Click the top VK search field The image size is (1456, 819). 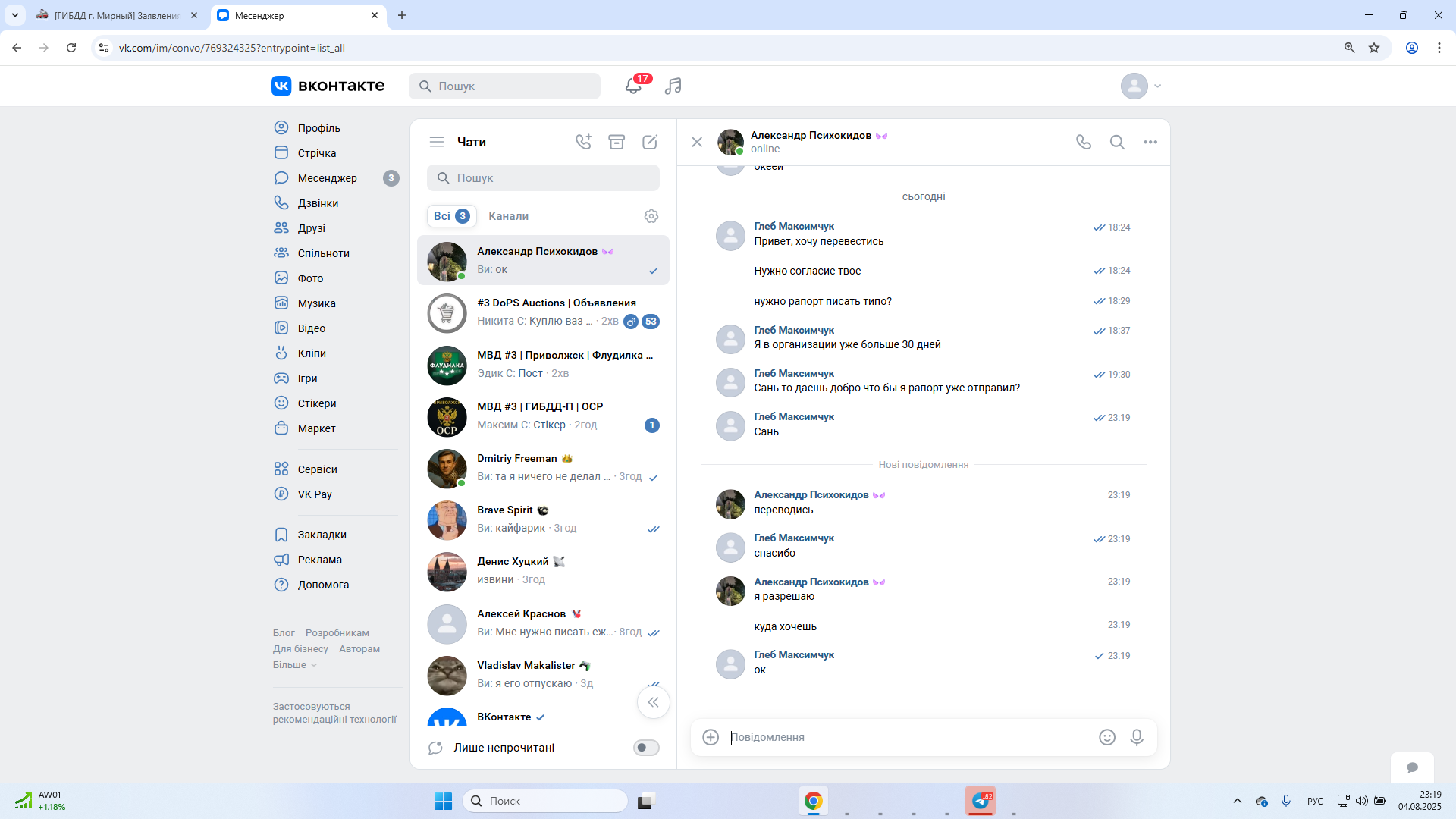[504, 86]
